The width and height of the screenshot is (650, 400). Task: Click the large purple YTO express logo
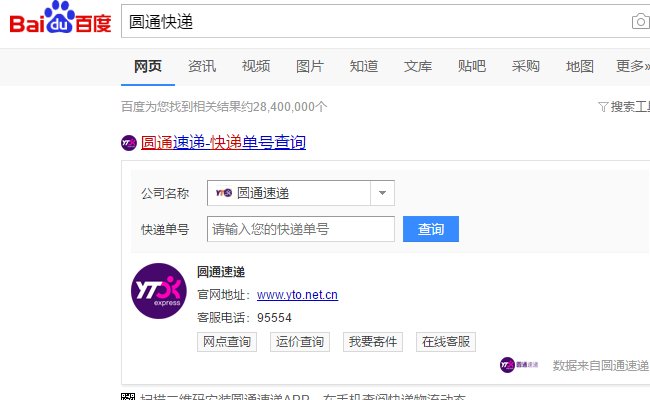click(x=159, y=291)
